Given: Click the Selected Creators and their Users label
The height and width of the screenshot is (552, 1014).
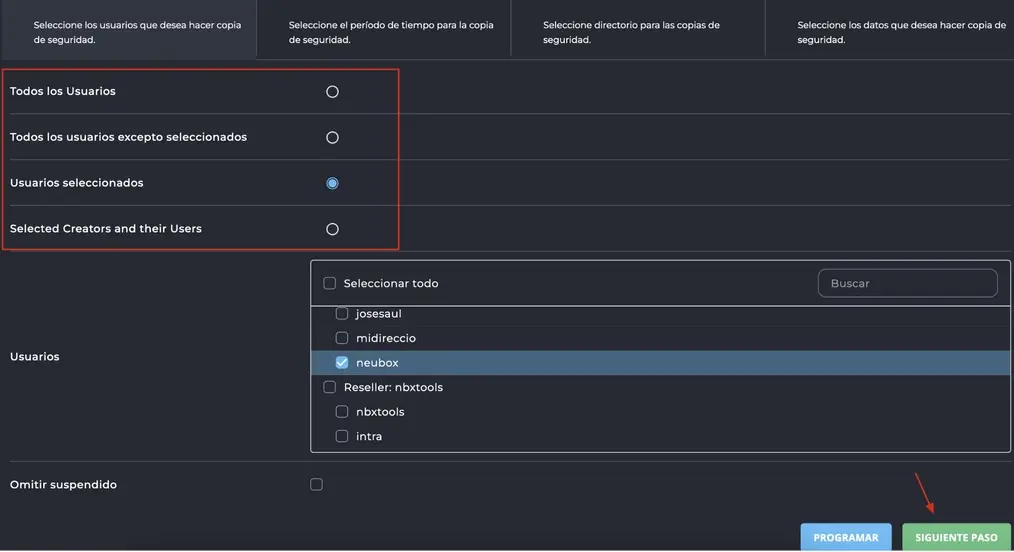Looking at the screenshot, I should point(105,229).
